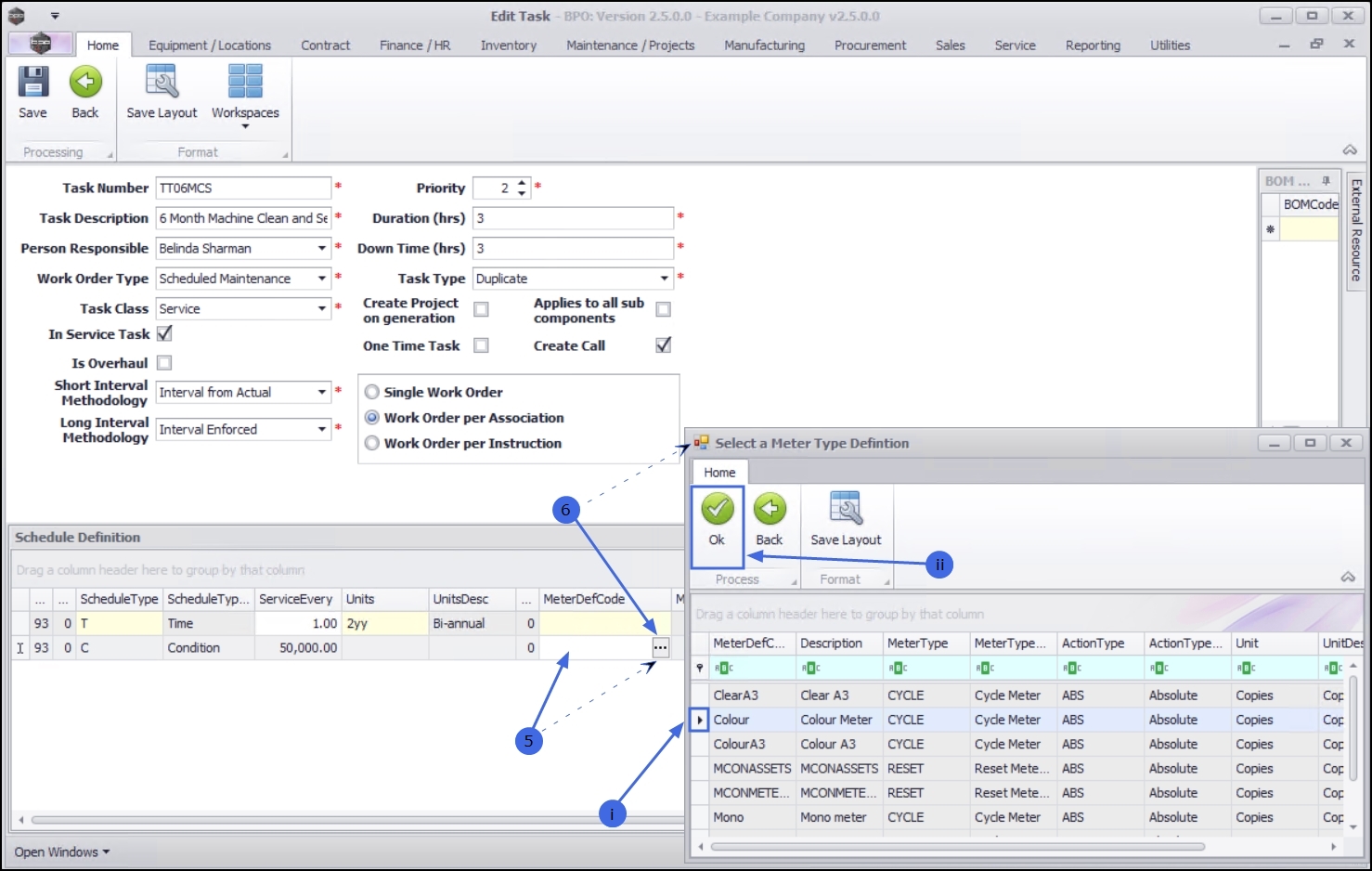The width and height of the screenshot is (1372, 871).
Task: Open the Task Class dropdown
Action: [x=322, y=308]
